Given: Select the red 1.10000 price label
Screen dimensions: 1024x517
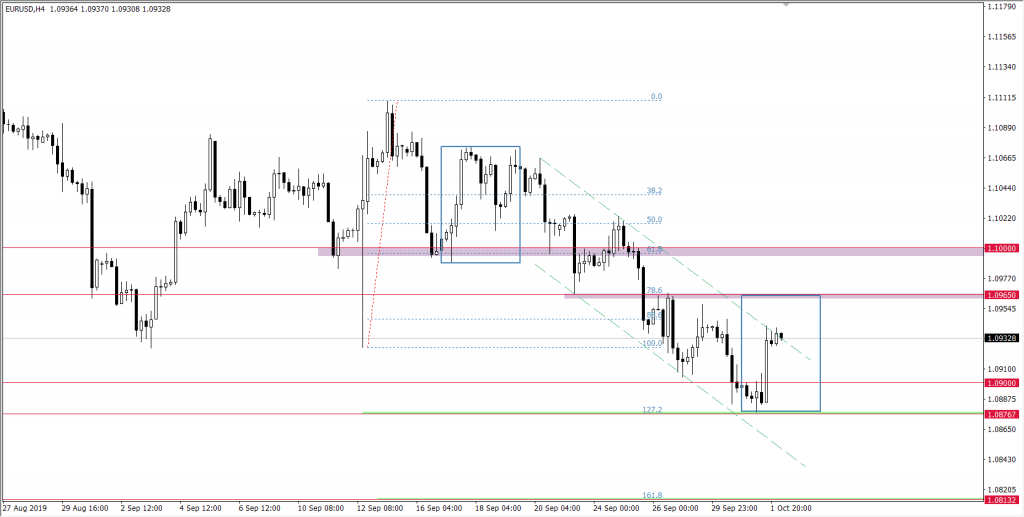Looking at the screenshot, I should pyautogui.click(x=1001, y=248).
